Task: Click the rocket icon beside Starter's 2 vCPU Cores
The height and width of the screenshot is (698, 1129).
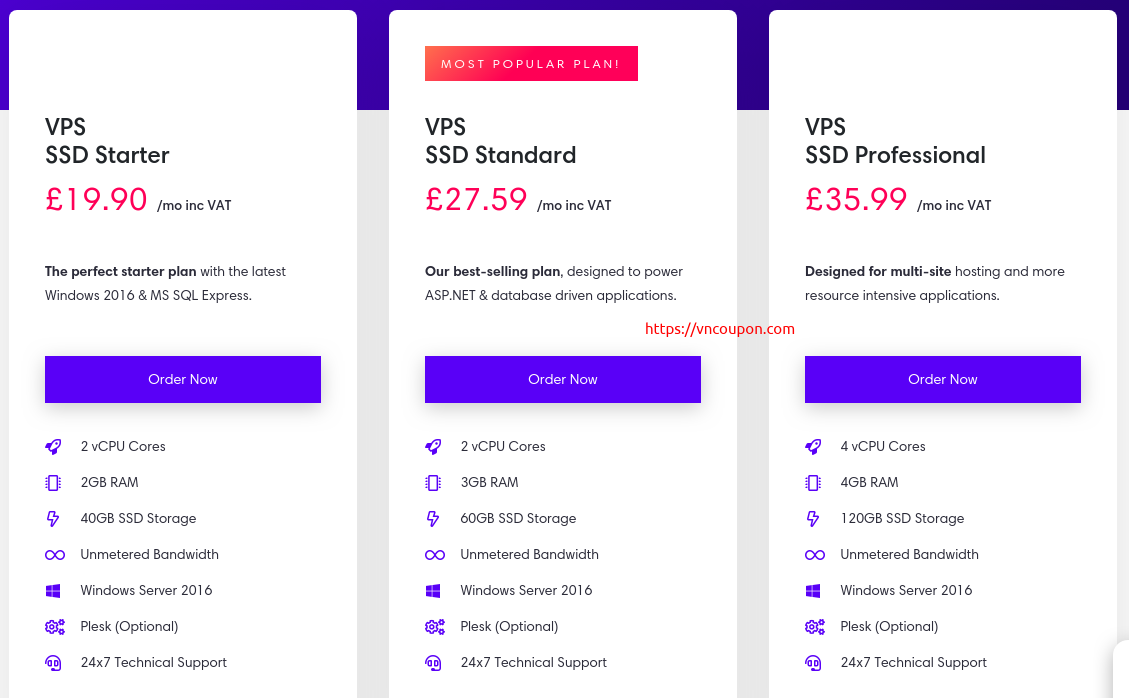Action: click(53, 447)
